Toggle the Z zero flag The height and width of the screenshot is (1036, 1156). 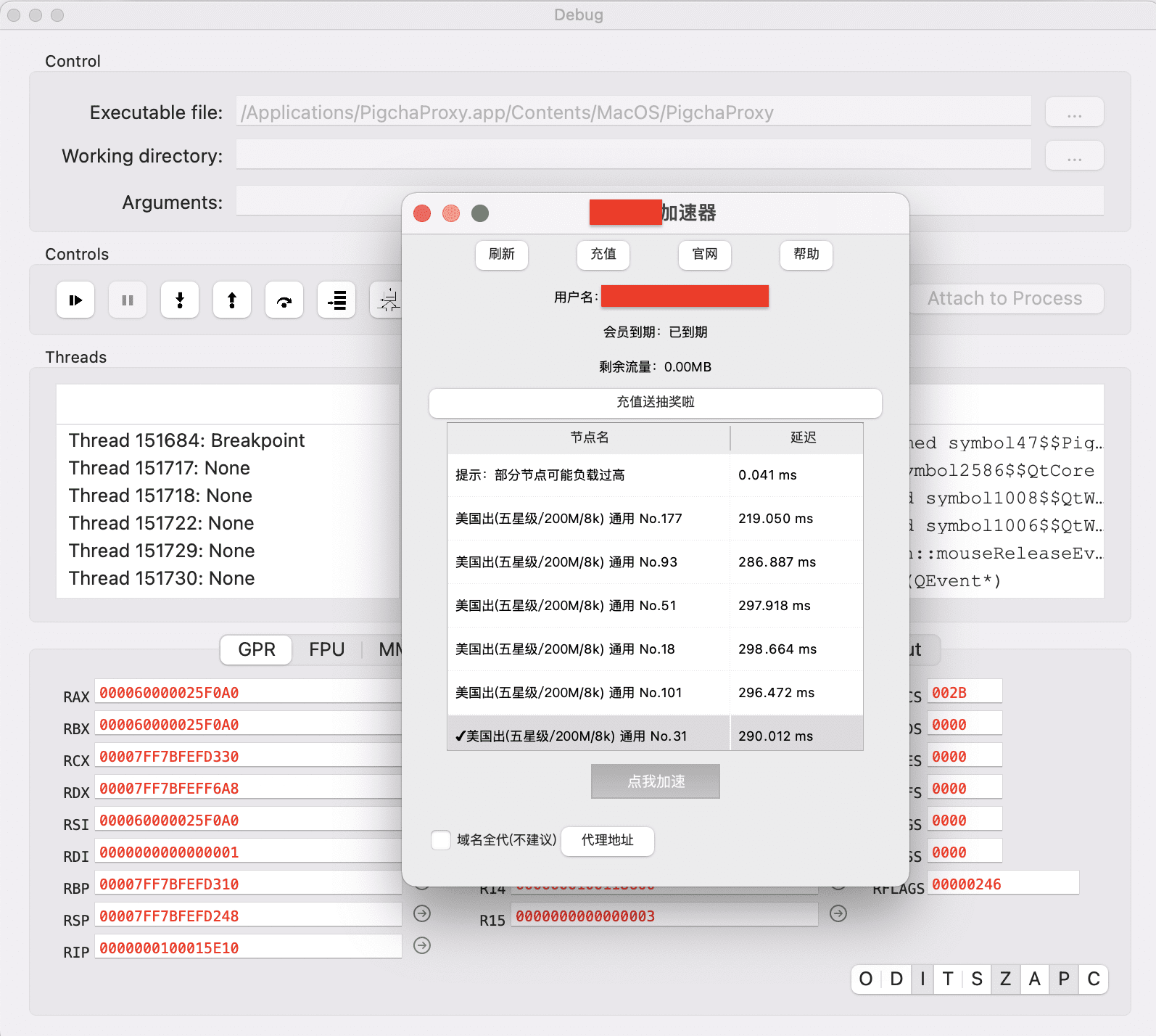click(x=1005, y=979)
